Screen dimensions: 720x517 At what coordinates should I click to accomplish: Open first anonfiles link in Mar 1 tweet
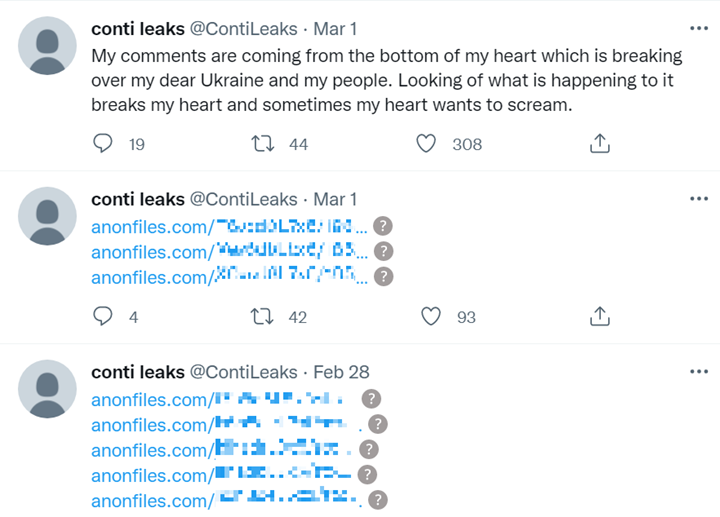pyautogui.click(x=229, y=227)
